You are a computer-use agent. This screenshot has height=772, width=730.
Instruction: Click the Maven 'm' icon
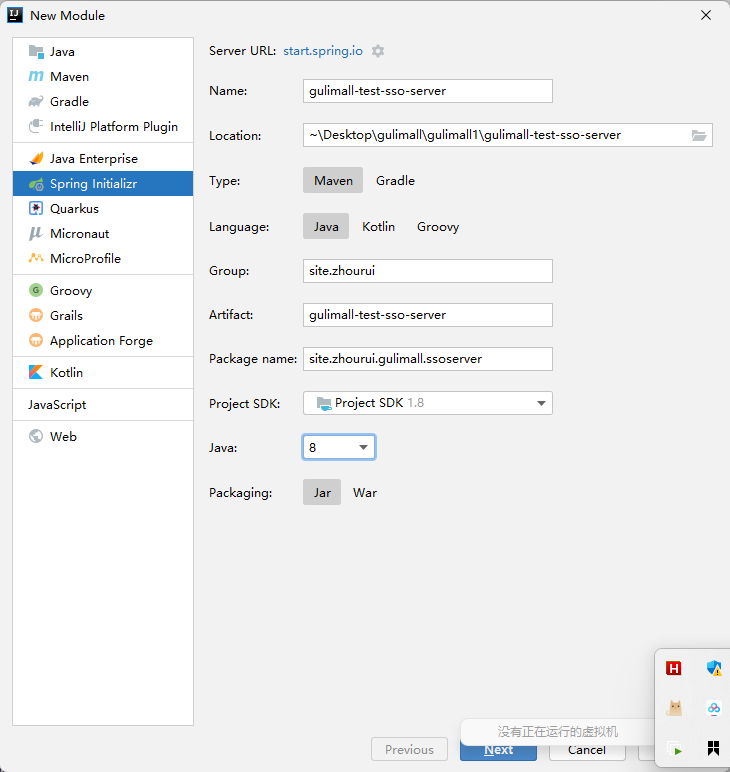click(x=36, y=76)
